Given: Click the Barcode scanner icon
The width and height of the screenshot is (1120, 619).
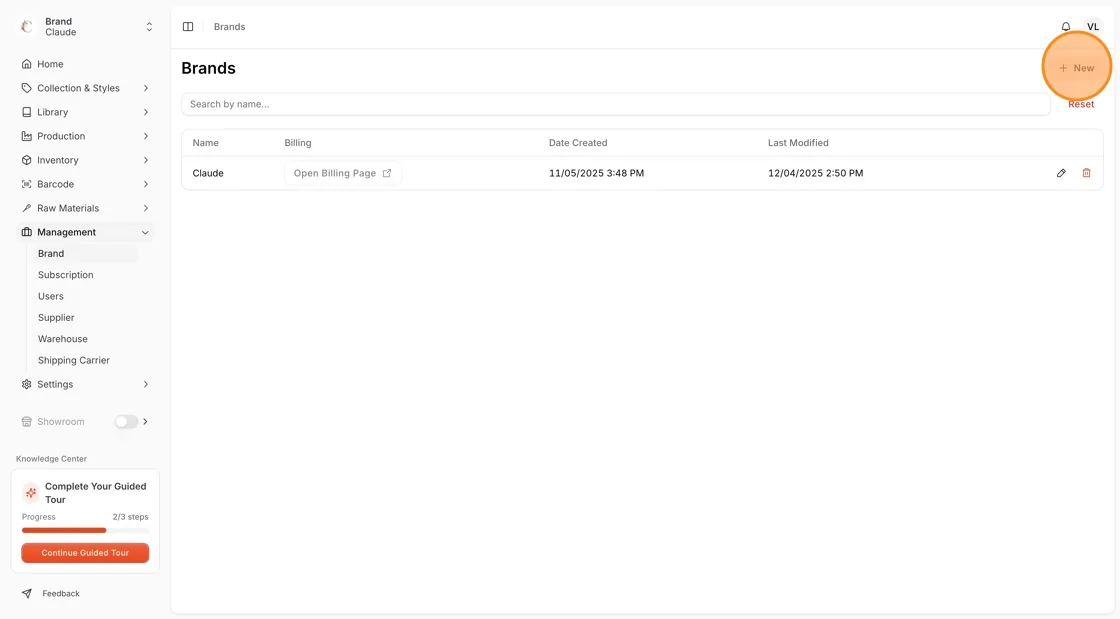Looking at the screenshot, I should [26, 184].
